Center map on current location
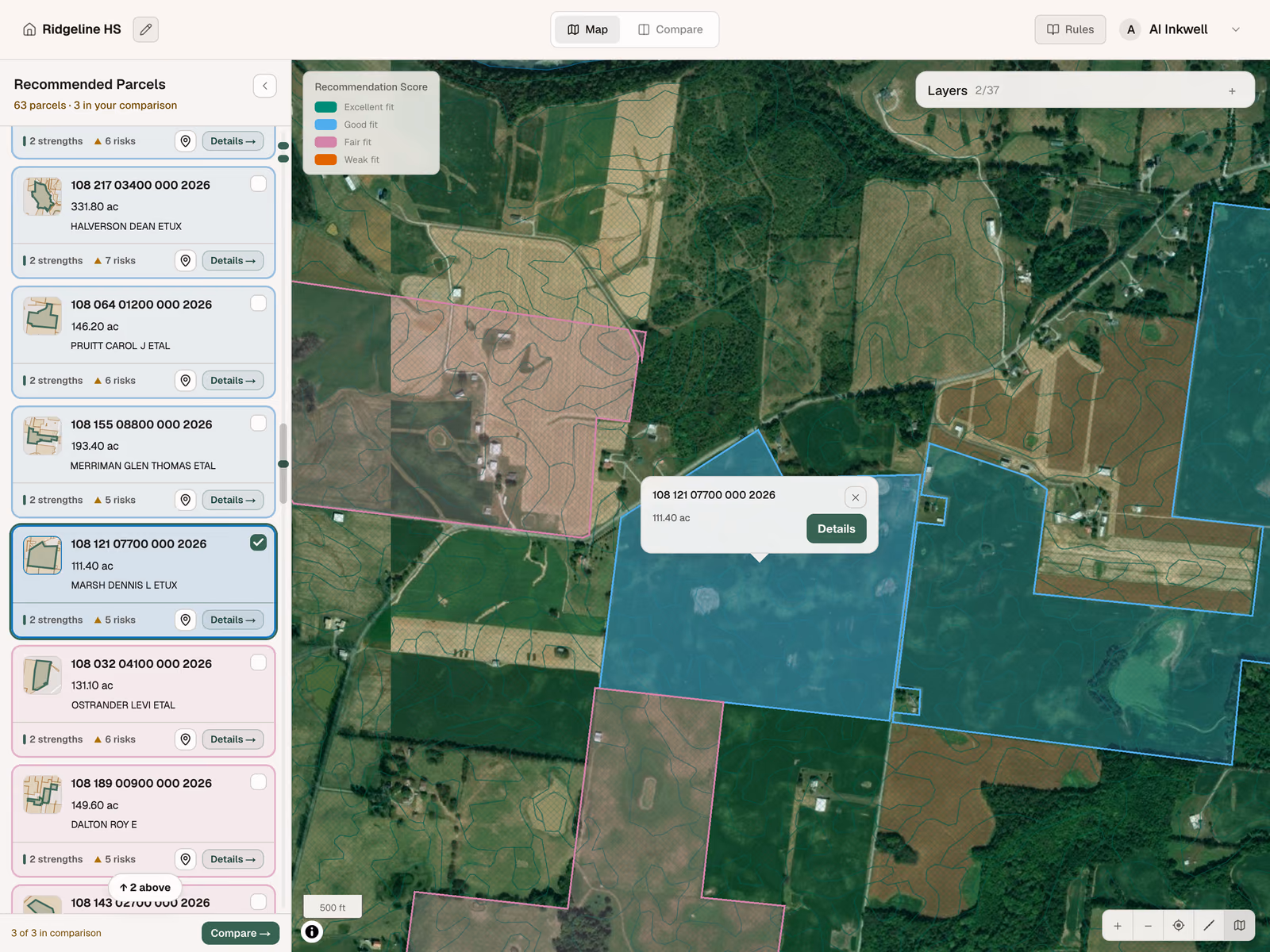The width and height of the screenshot is (1270, 952). (1179, 926)
